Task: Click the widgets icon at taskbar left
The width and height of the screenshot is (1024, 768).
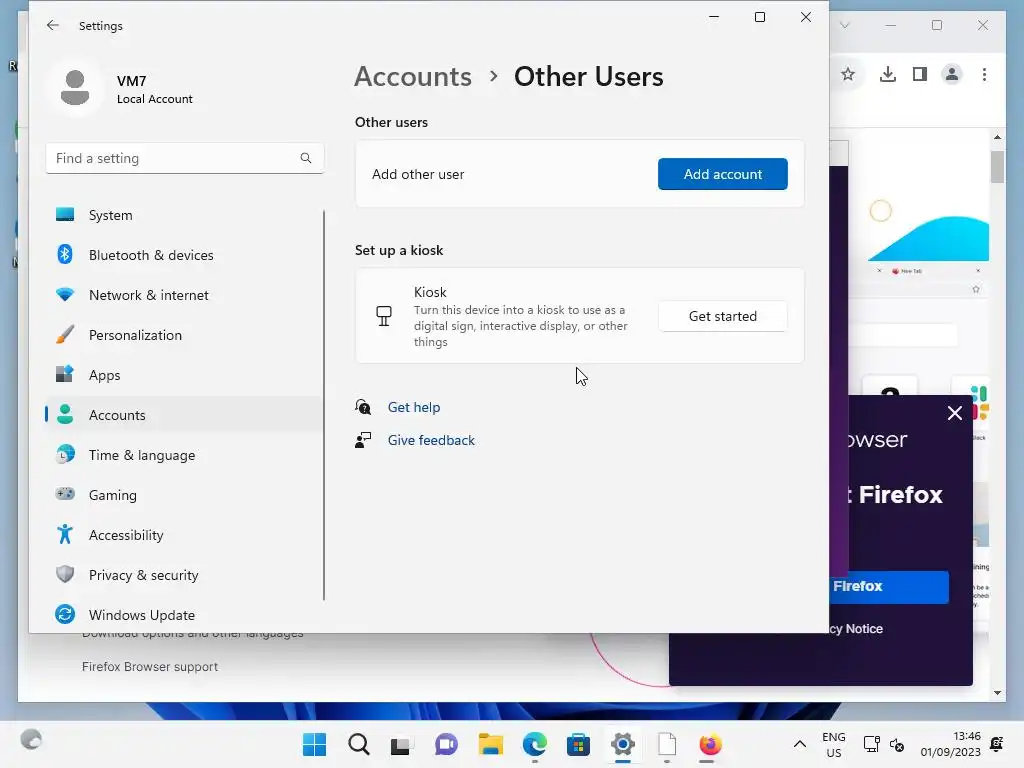Action: point(31,739)
